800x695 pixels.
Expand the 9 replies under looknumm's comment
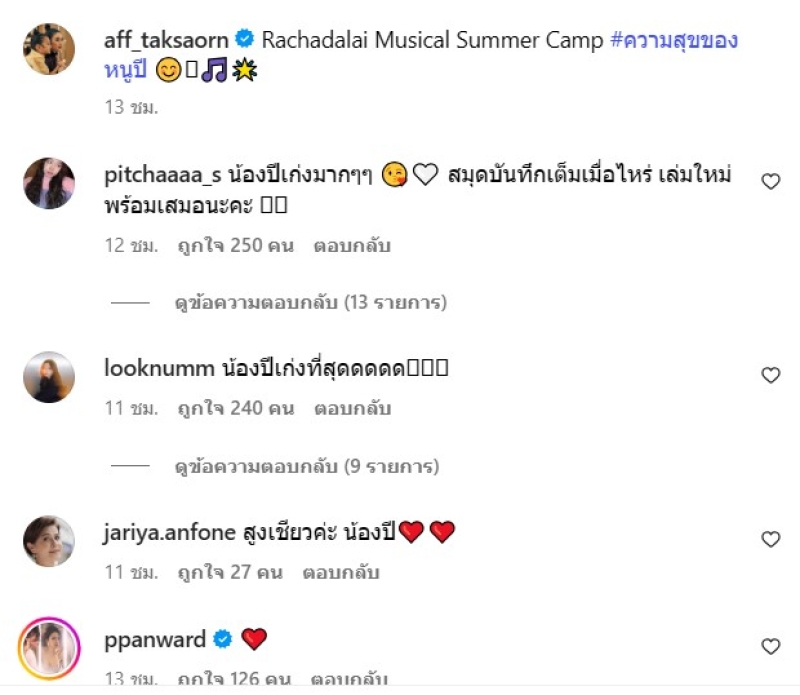click(x=307, y=466)
